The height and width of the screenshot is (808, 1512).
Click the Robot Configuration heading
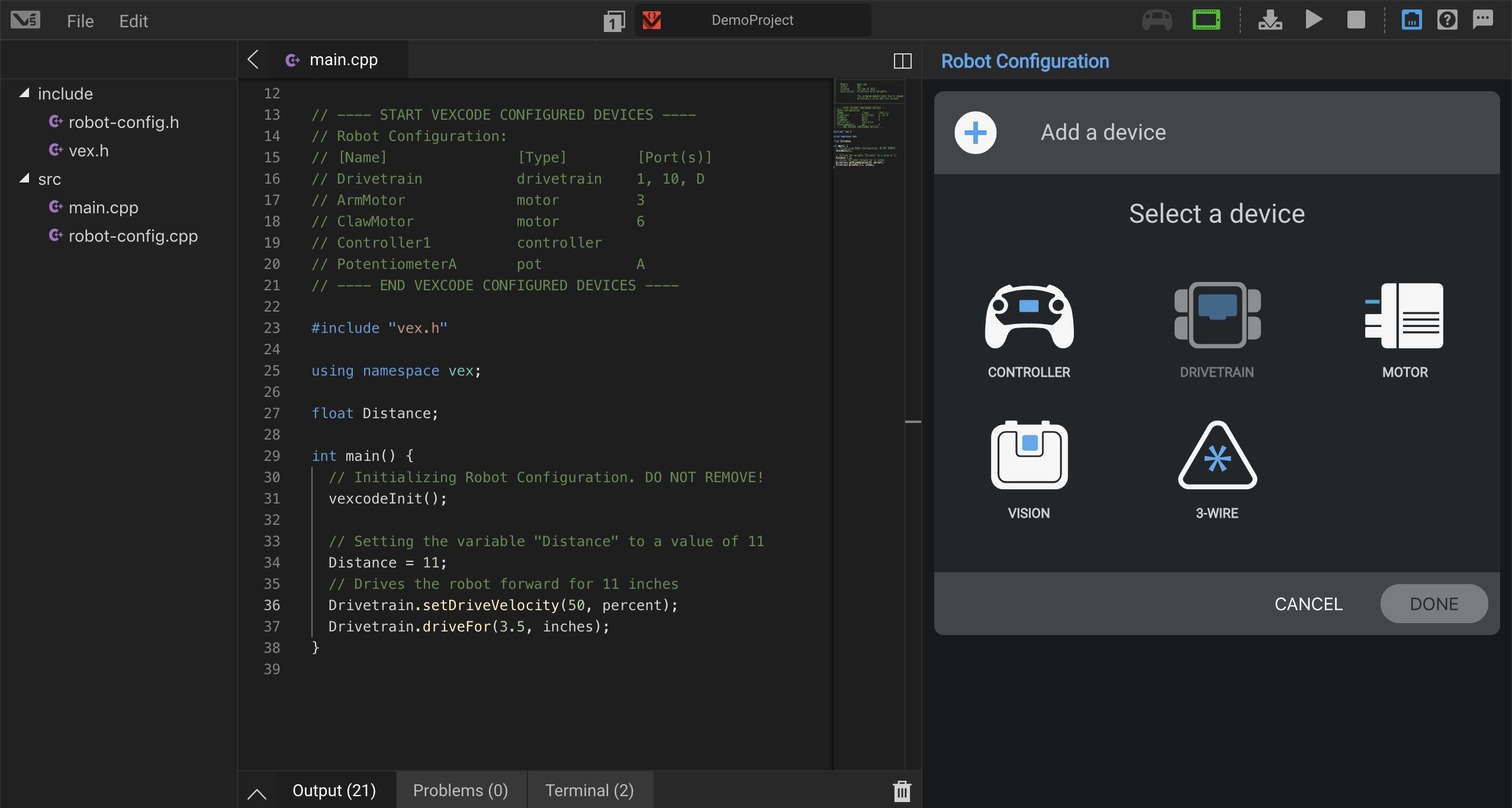1025,61
